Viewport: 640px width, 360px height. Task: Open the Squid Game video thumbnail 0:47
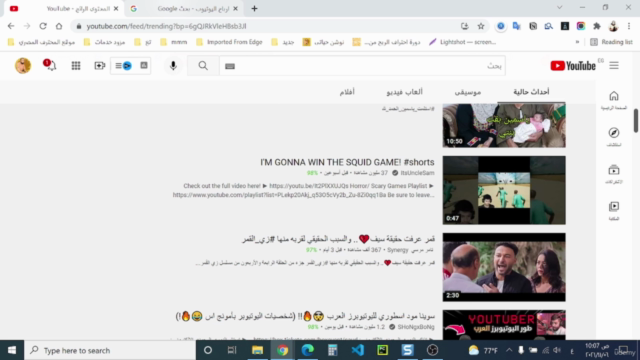click(504, 190)
